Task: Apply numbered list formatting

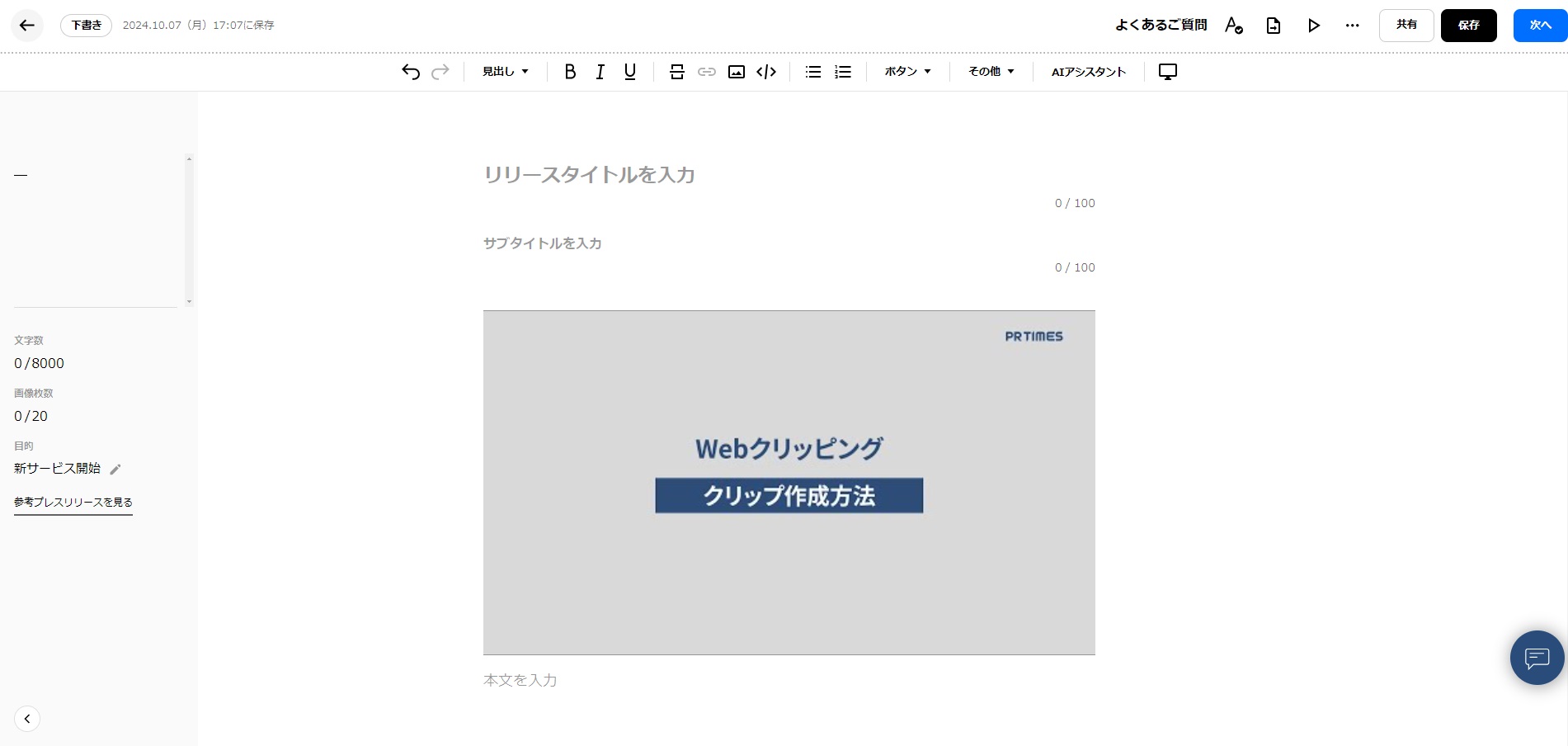Action: pyautogui.click(x=843, y=72)
